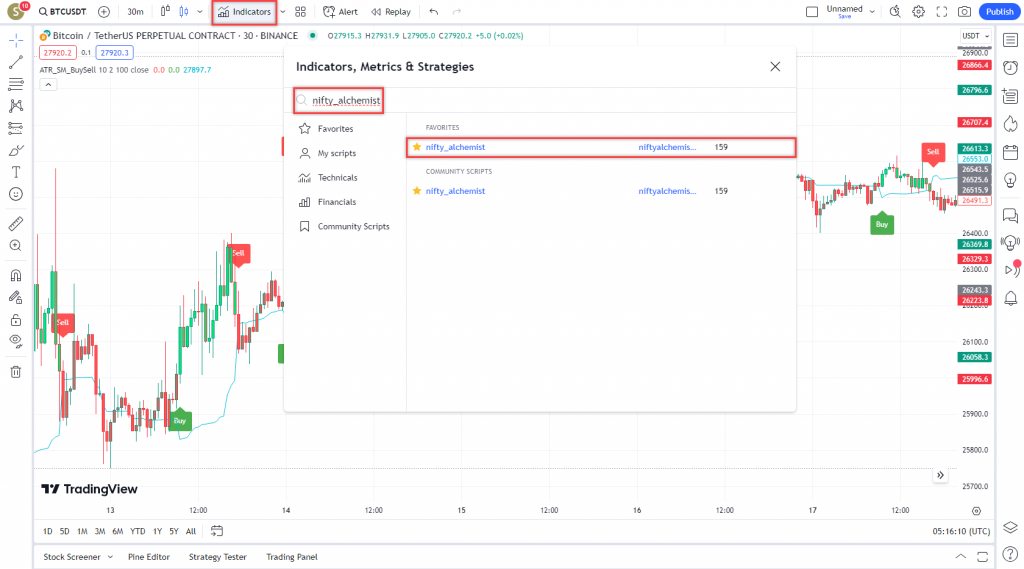Open the forecasting and measurement tools
Image resolution: width=1024 pixels, height=569 pixels.
point(16,128)
